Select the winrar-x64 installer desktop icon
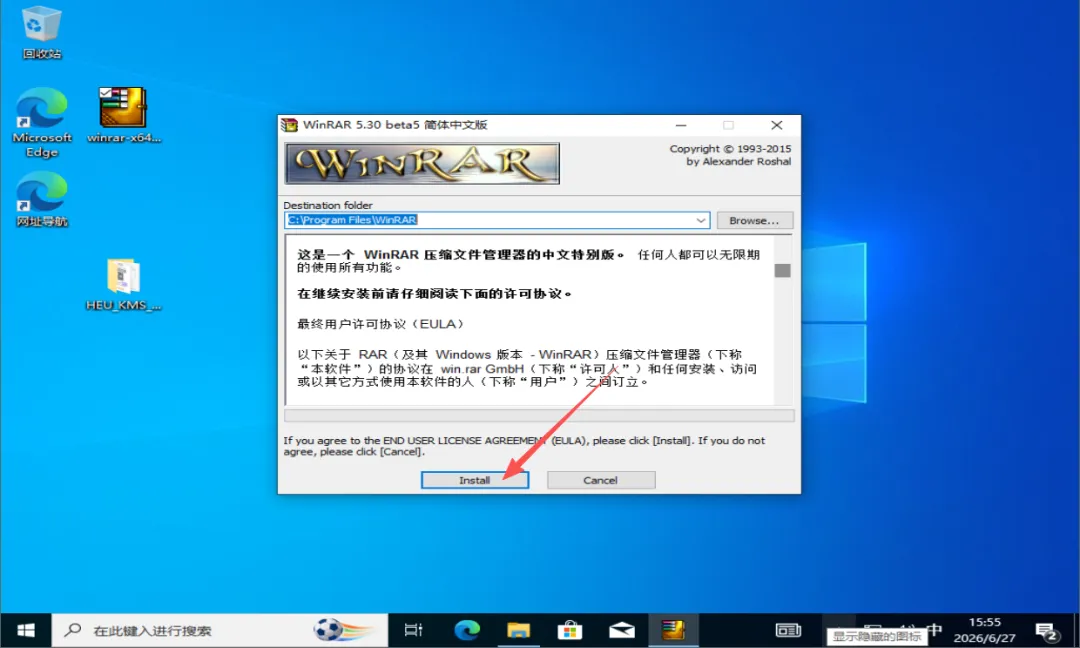This screenshot has height=648, width=1080. (124, 115)
